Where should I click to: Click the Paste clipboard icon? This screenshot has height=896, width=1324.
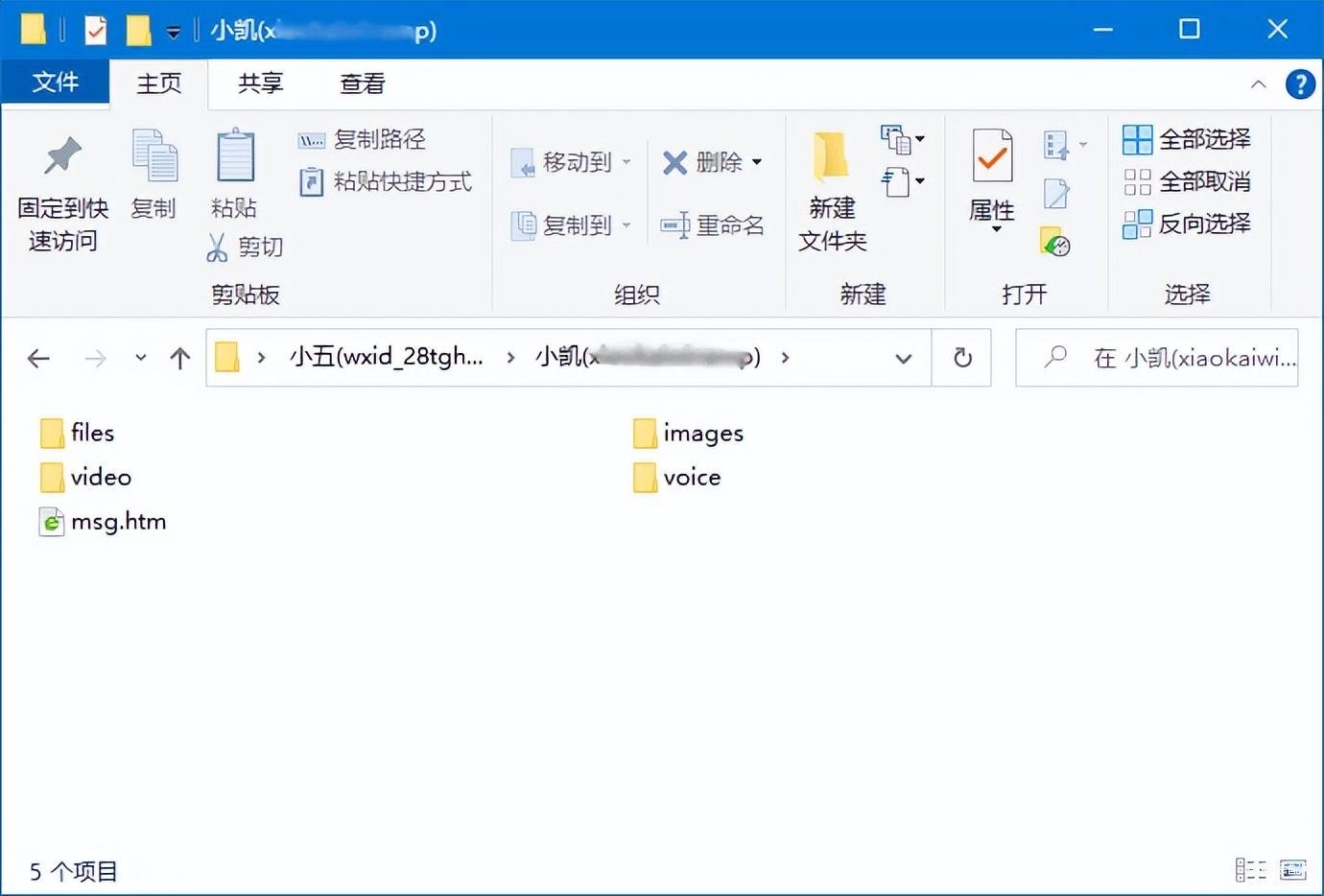(234, 156)
